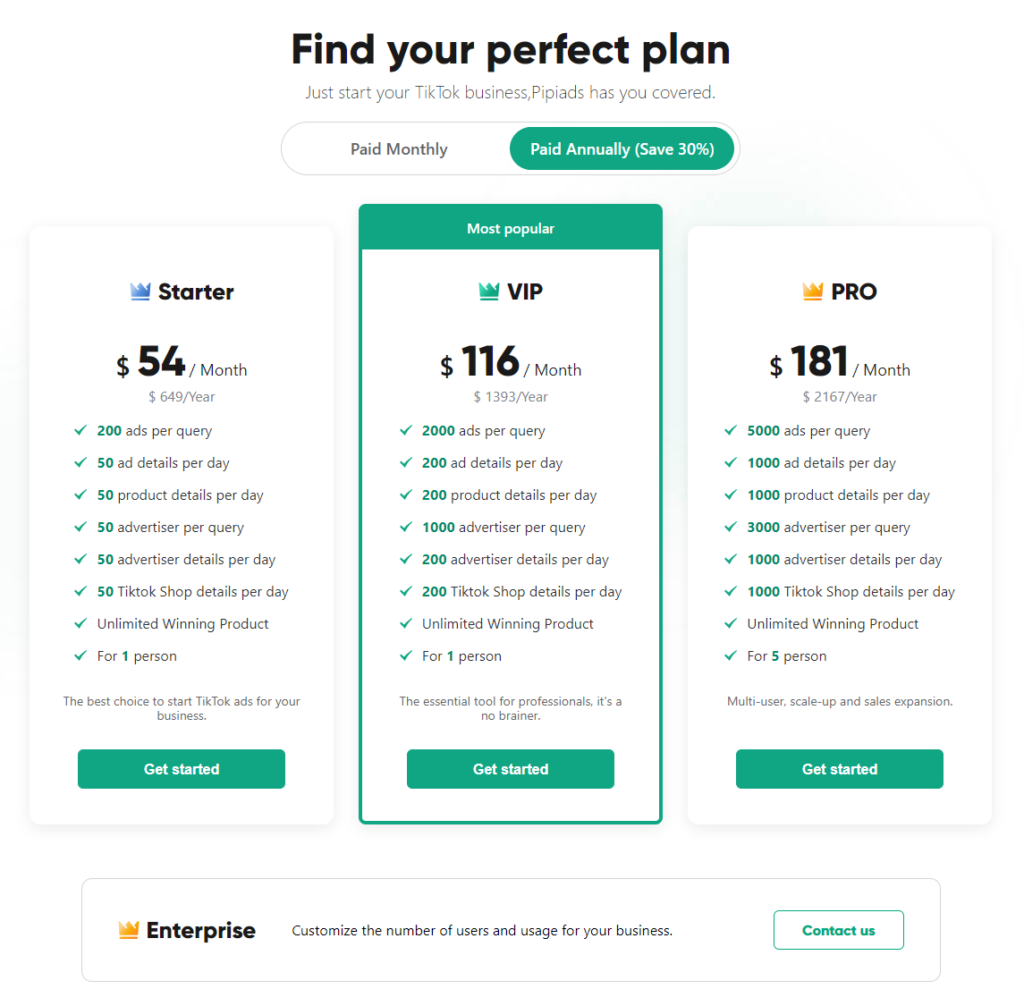Click checkmark beside 200 ads per query

(x=80, y=430)
